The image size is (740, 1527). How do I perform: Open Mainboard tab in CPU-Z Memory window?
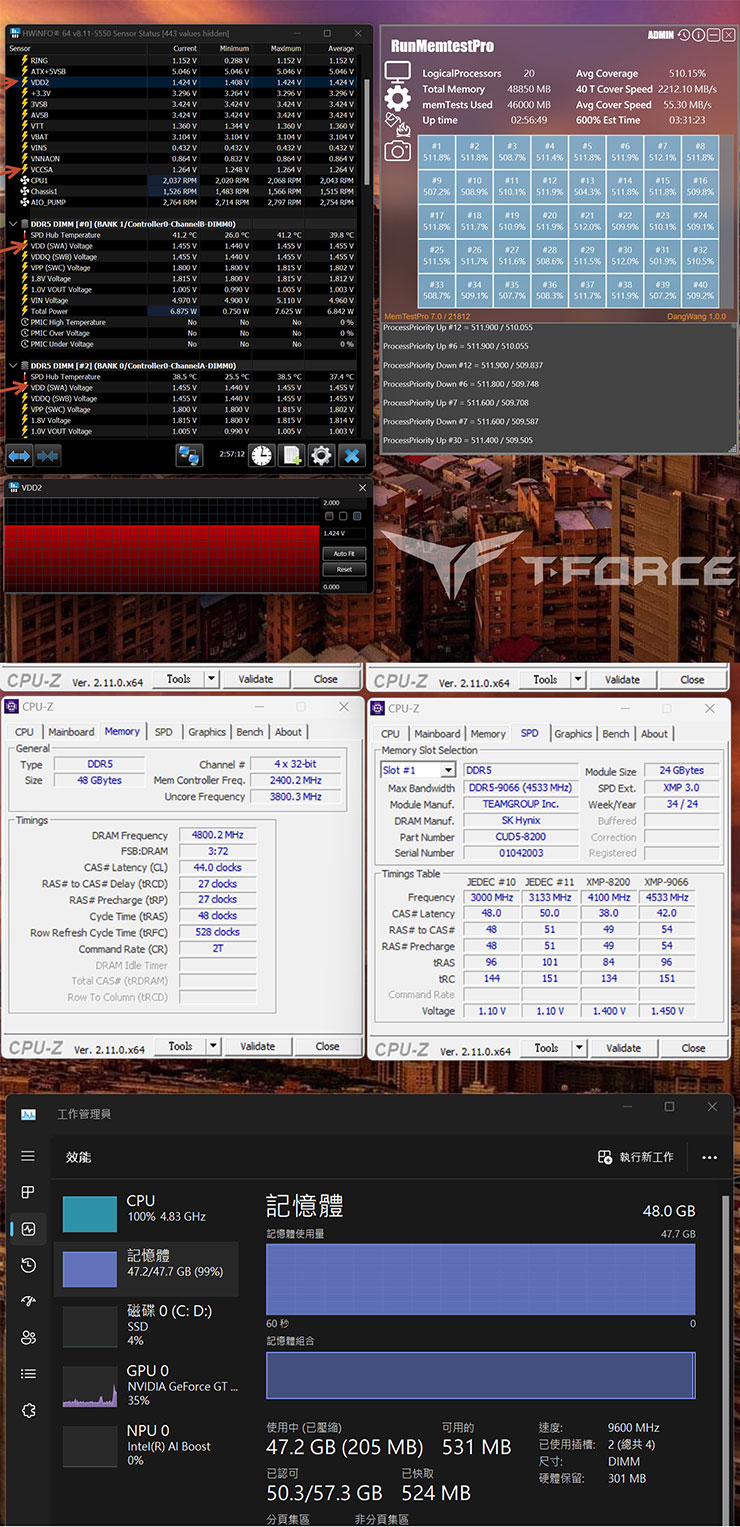71,732
